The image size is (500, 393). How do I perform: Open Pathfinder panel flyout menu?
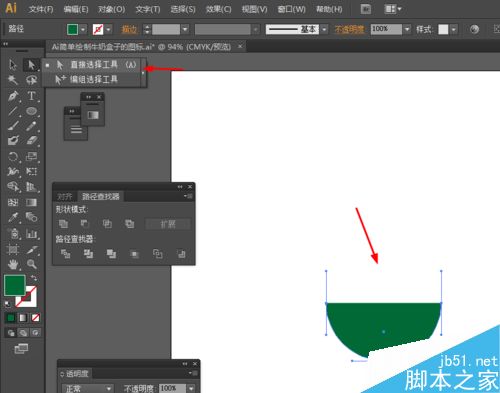click(188, 196)
